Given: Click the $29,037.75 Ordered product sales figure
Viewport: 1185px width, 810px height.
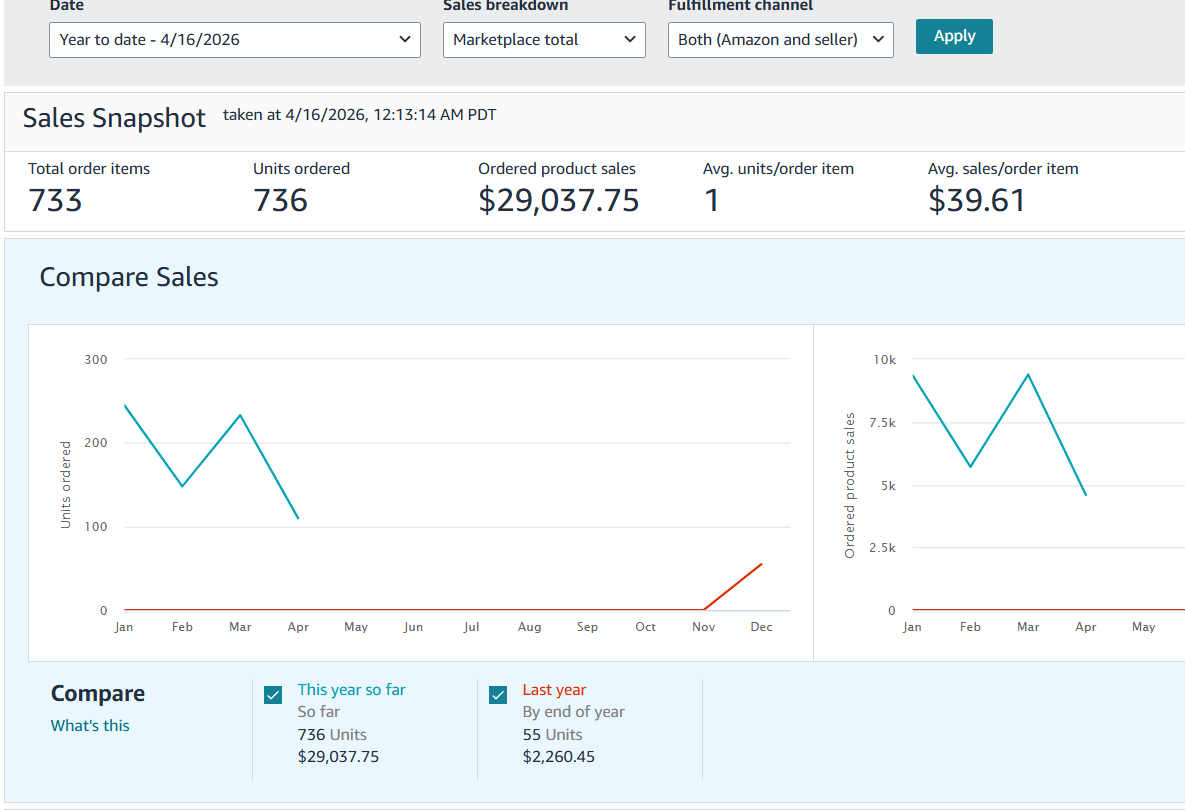Looking at the screenshot, I should 558,201.
